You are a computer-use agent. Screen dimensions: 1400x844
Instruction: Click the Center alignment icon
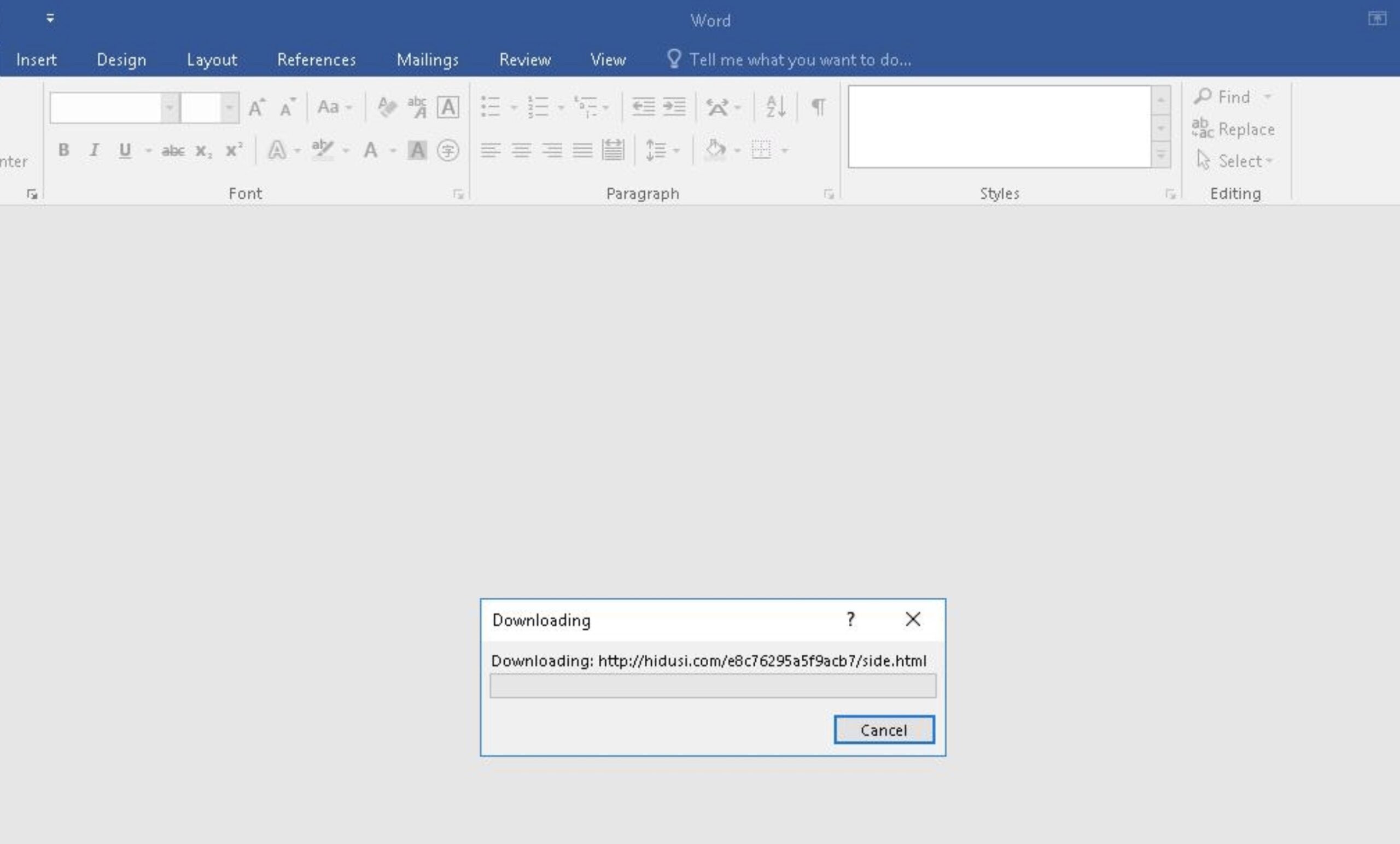click(x=521, y=150)
